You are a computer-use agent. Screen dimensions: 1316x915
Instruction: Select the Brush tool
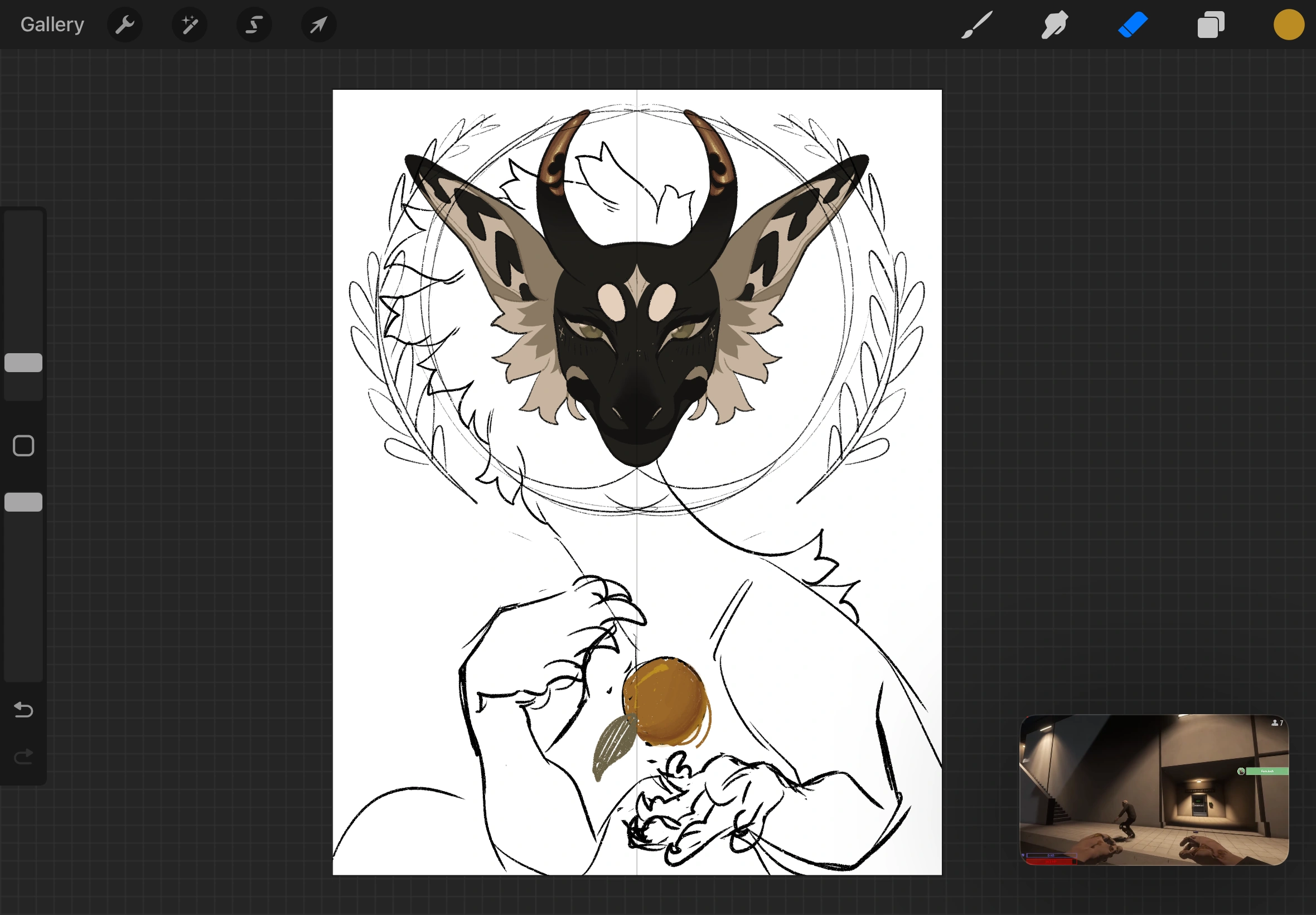[x=976, y=25]
